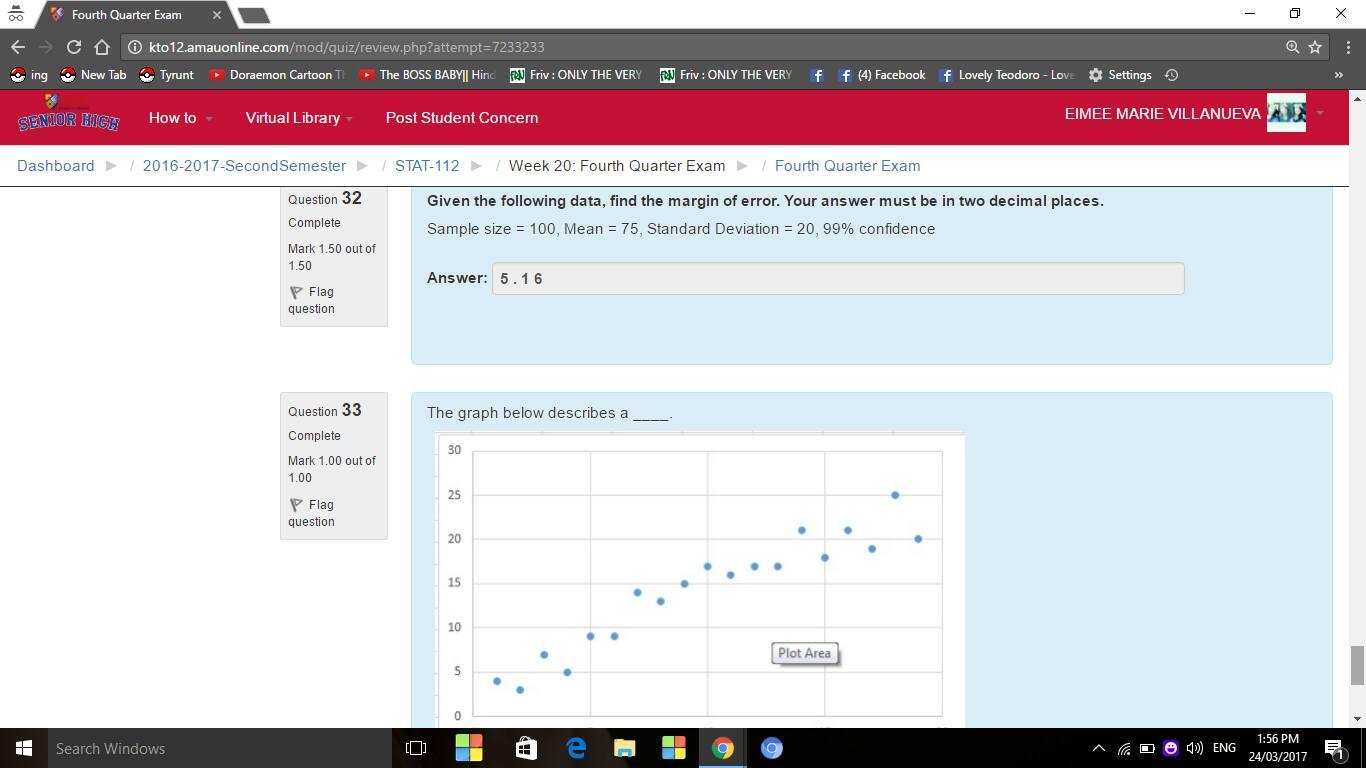The height and width of the screenshot is (768, 1366).
Task: Open the Lovely Teodoro Facebook bookmark
Action: [x=1006, y=75]
